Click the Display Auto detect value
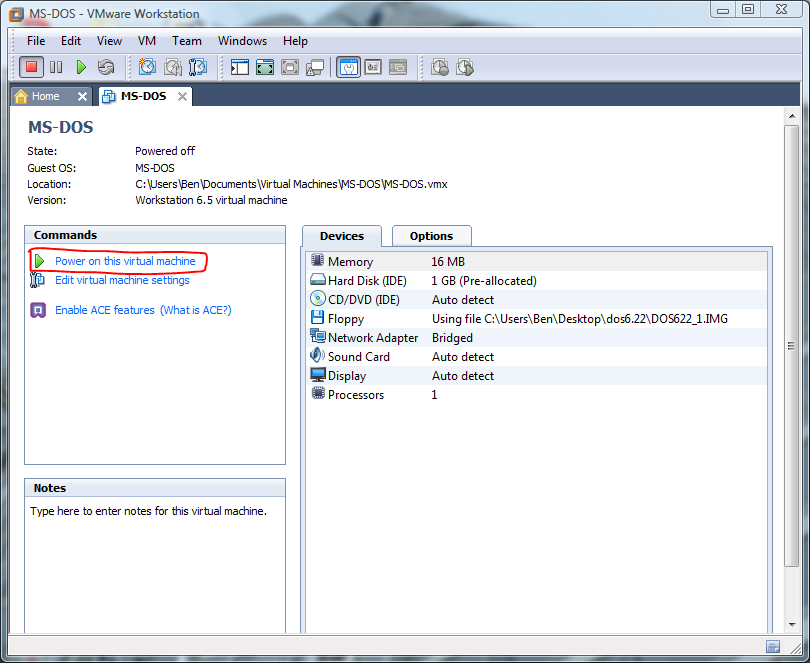The height and width of the screenshot is (663, 810). pyautogui.click(x=463, y=376)
